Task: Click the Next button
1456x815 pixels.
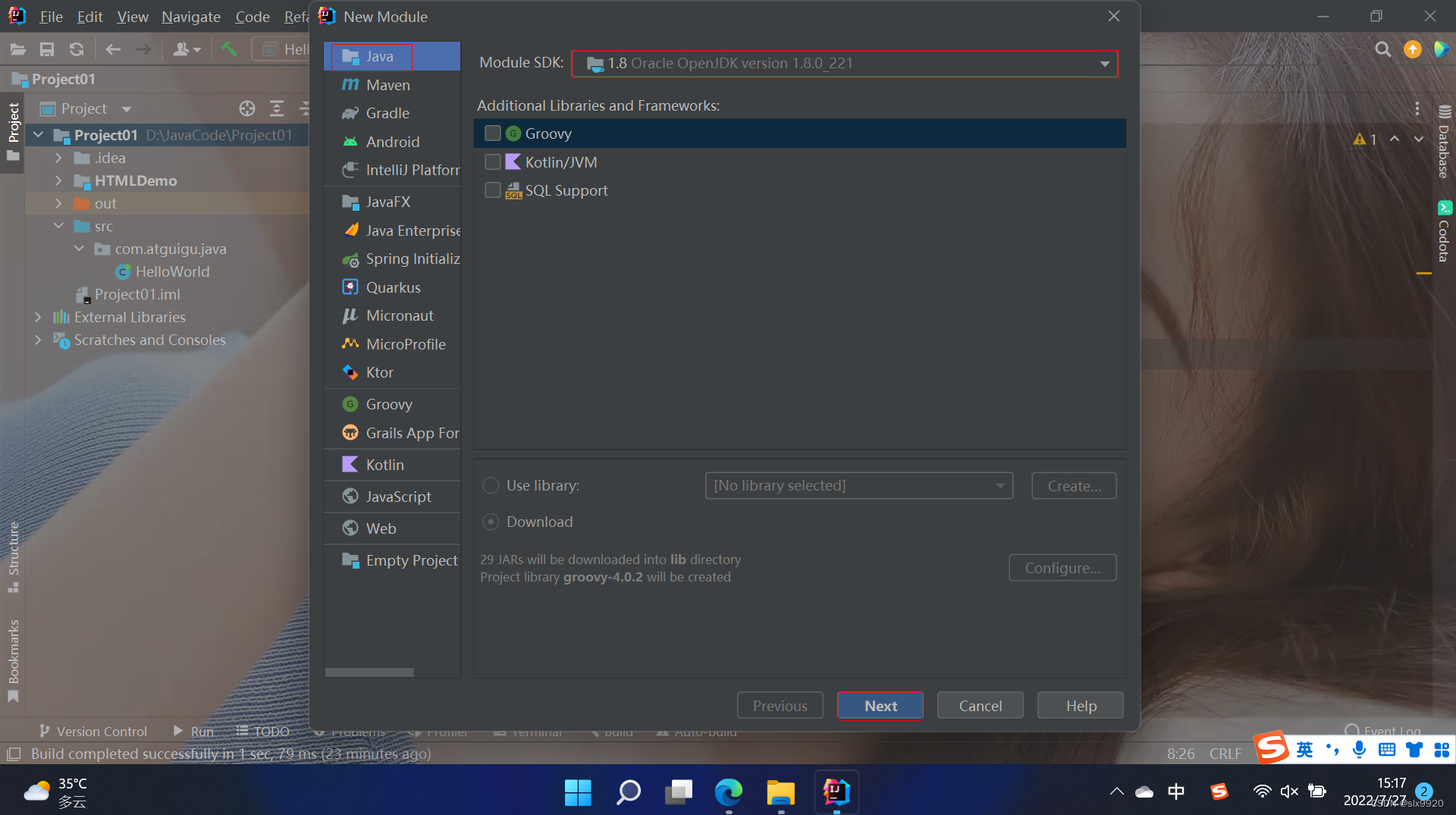Action: [x=880, y=706]
